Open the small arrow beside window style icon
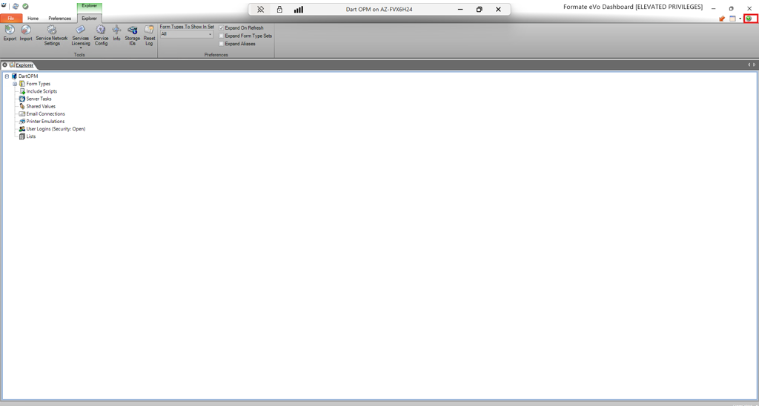This screenshot has height=406, width=759. (x=740, y=19)
